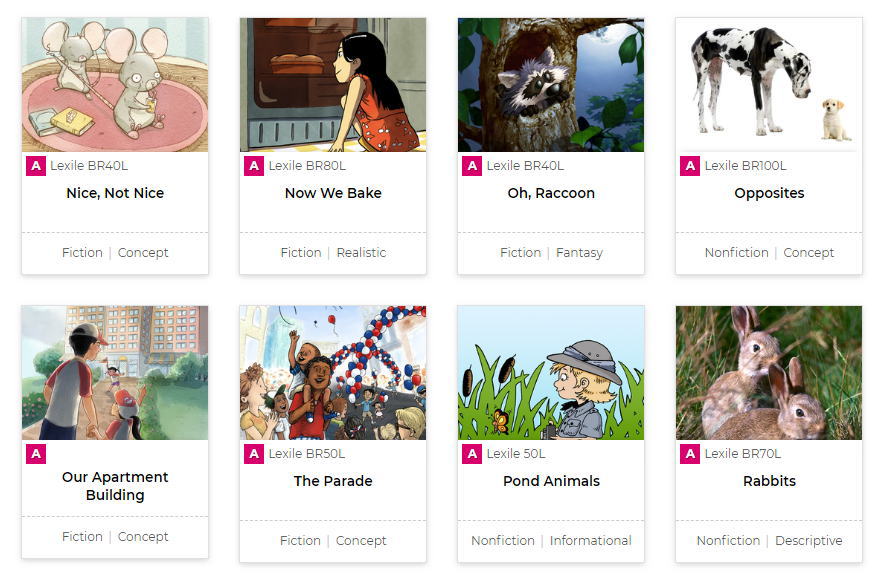Open the Pond Animals title link
This screenshot has width=880, height=576.
click(x=551, y=481)
